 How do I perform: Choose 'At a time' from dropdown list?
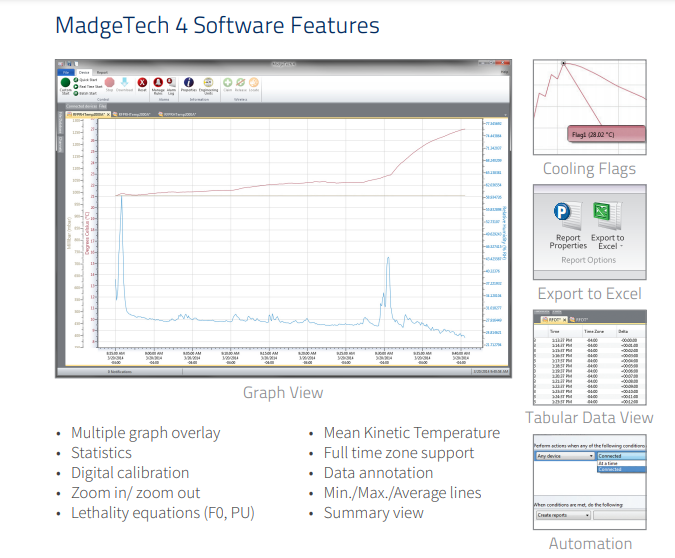(621, 463)
